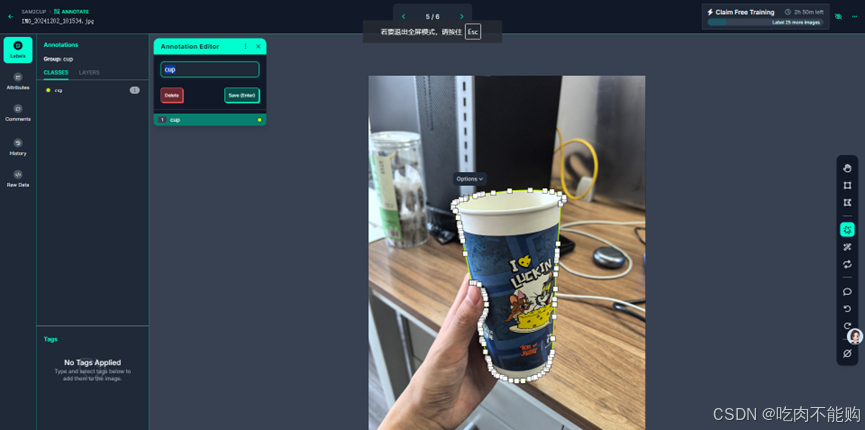Undo the last action
Image resolution: width=865 pixels, height=430 pixels.
(847, 309)
